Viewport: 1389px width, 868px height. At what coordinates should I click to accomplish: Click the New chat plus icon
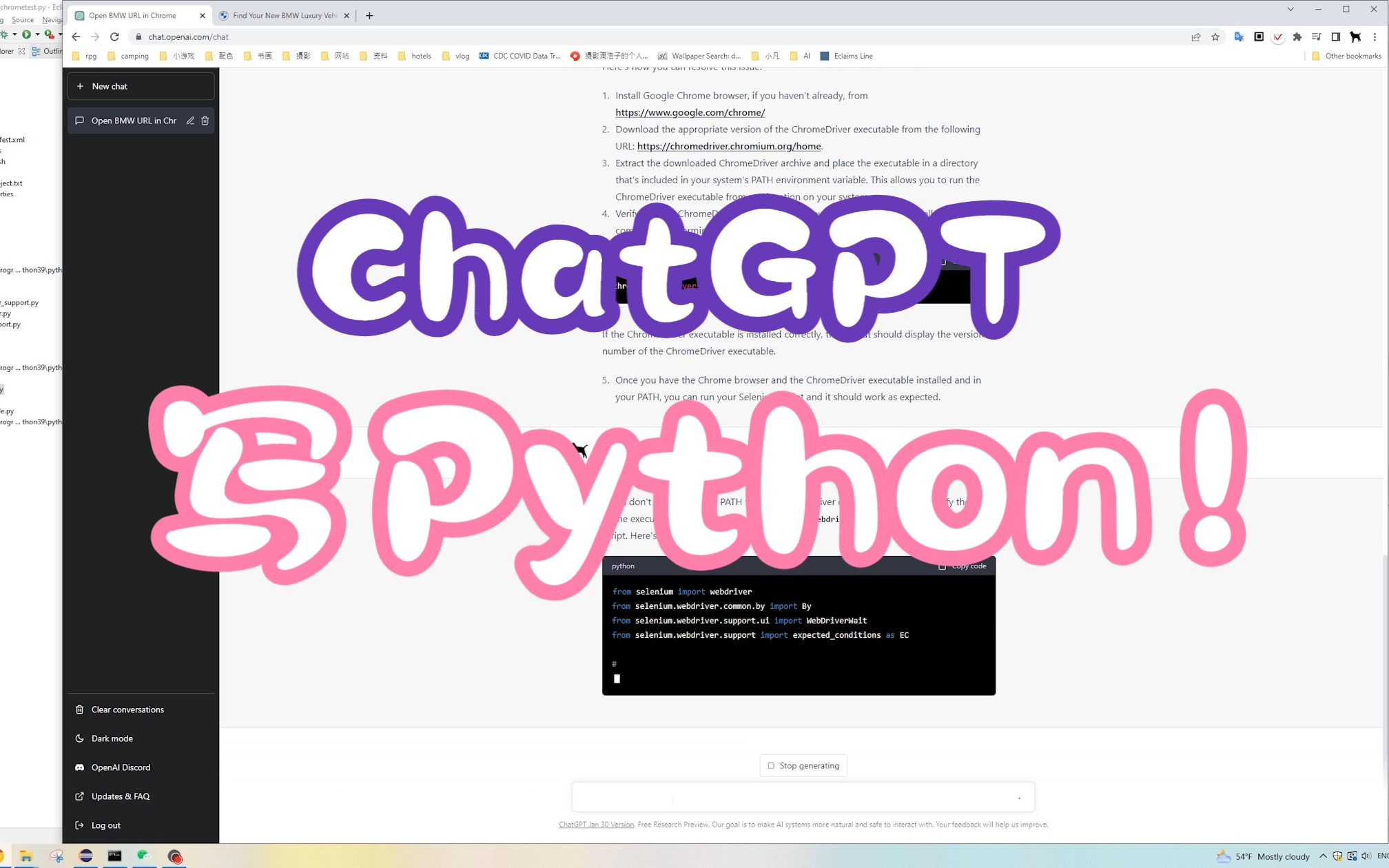pyautogui.click(x=80, y=86)
